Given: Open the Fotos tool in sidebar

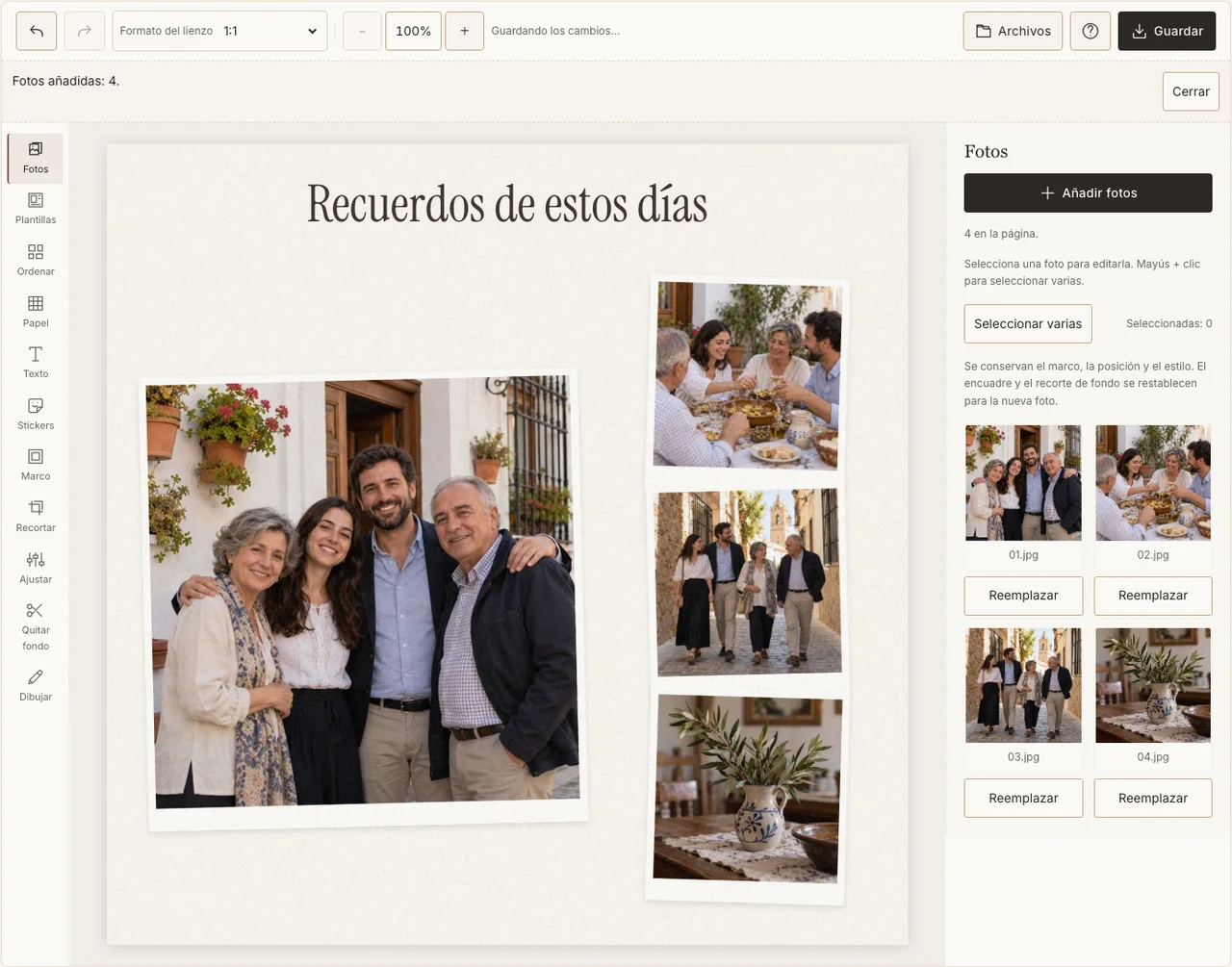Looking at the screenshot, I should click(x=36, y=158).
